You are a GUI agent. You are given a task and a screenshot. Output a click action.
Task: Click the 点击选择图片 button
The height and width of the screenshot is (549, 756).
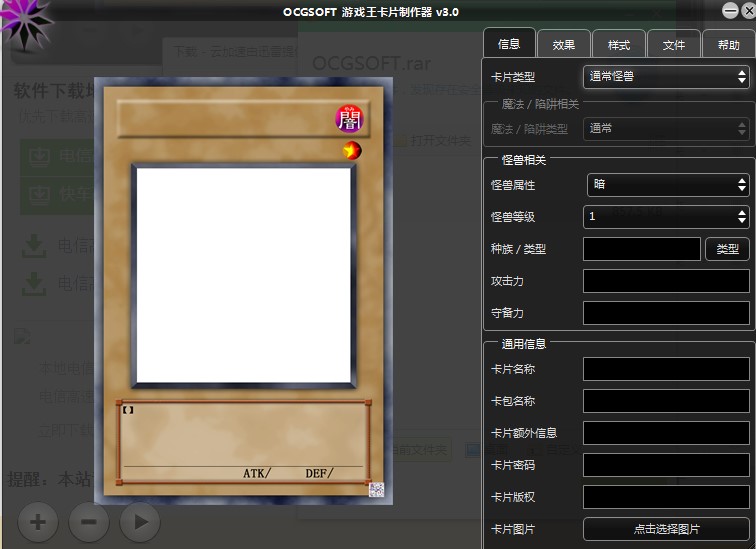(x=666, y=529)
